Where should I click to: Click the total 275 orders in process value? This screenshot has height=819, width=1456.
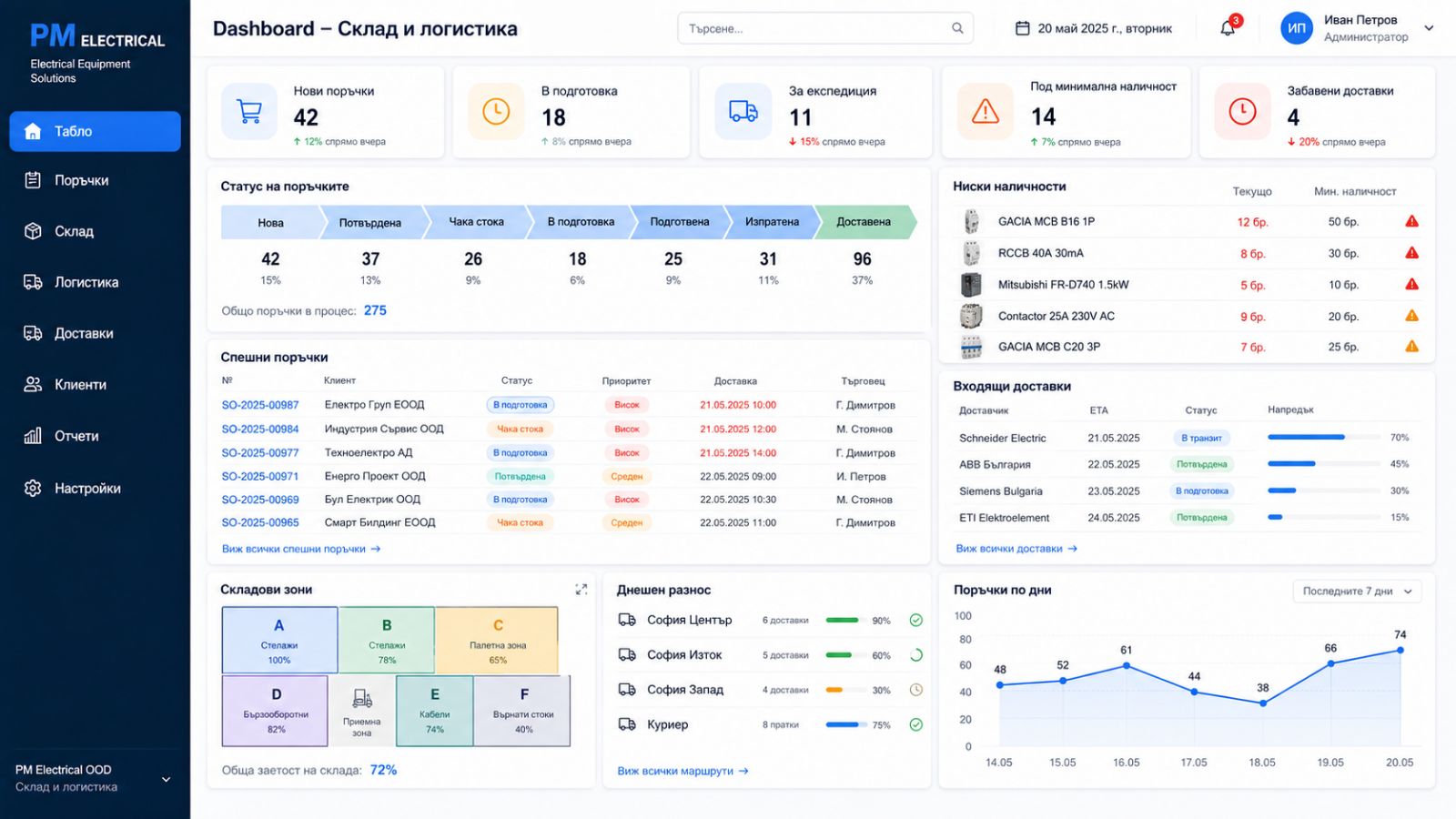click(375, 310)
